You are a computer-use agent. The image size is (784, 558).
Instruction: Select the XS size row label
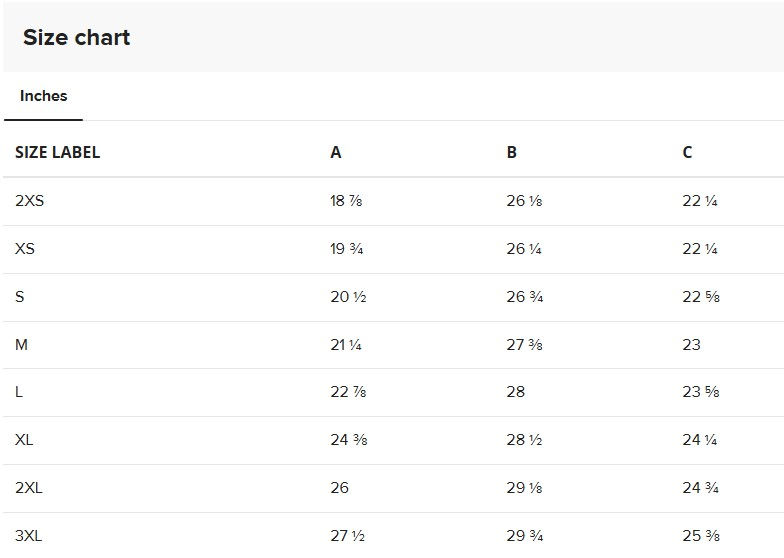coord(25,249)
